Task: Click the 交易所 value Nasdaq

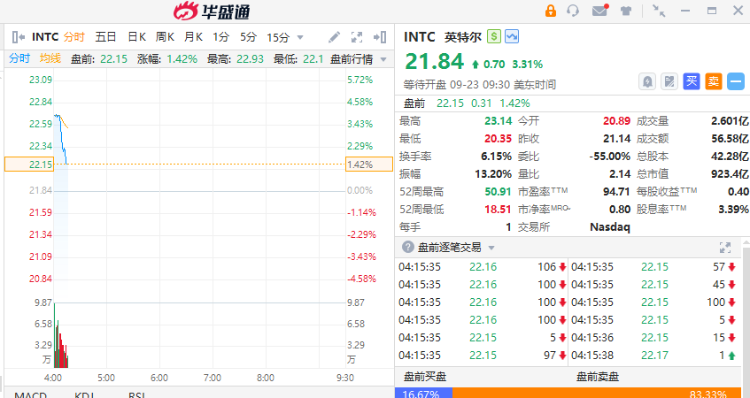Action: pos(610,227)
